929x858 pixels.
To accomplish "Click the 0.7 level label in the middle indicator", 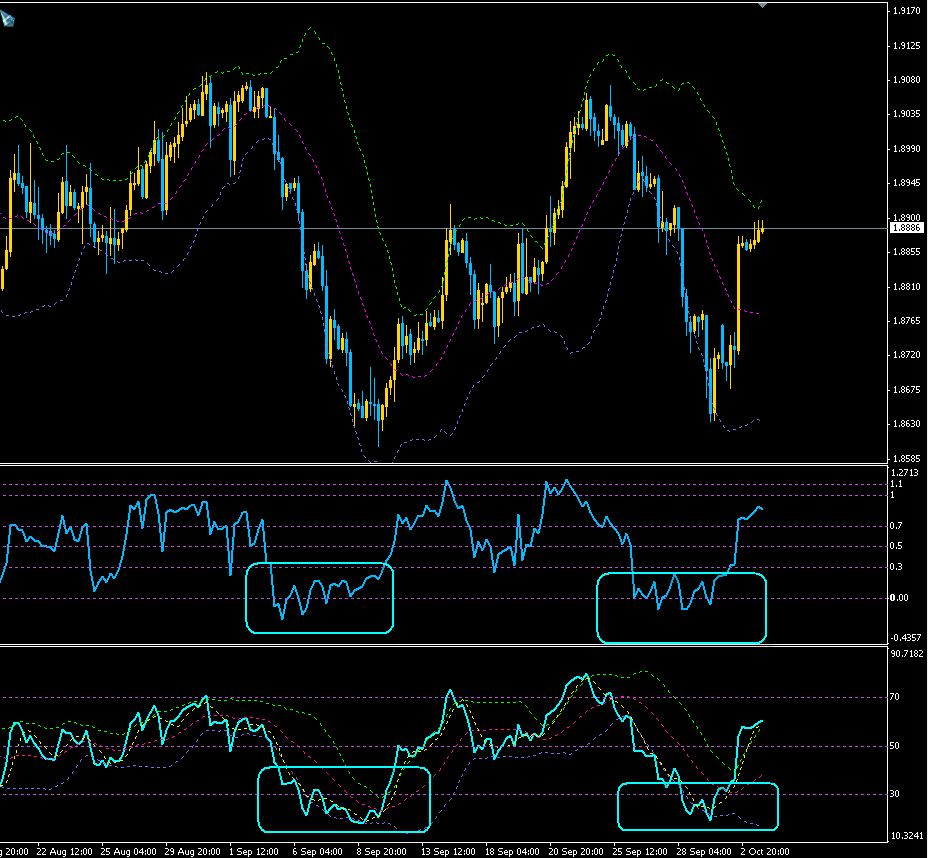I will (895, 526).
